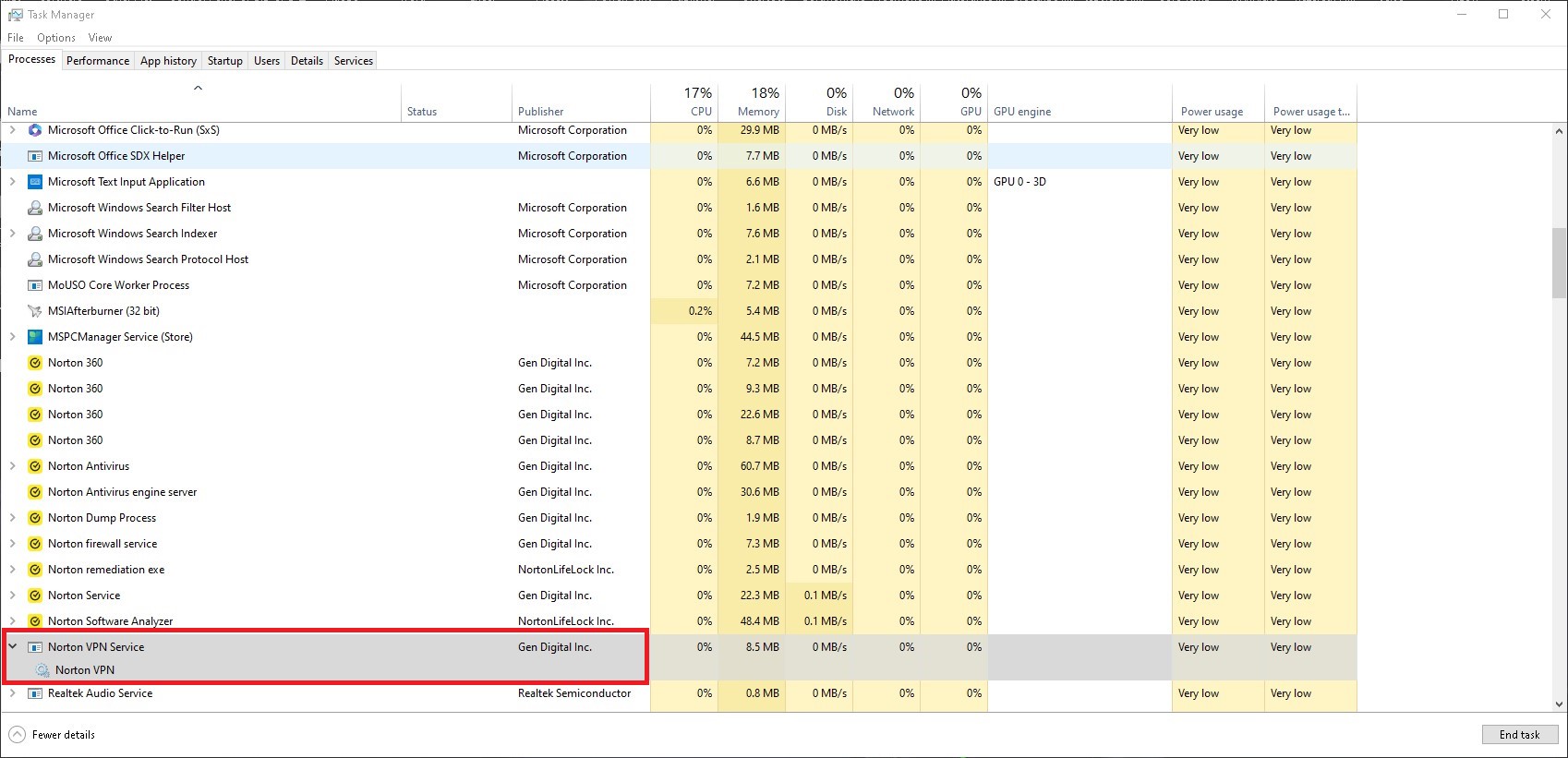Switch to the Users tab
The height and width of the screenshot is (758, 1568).
(x=267, y=61)
